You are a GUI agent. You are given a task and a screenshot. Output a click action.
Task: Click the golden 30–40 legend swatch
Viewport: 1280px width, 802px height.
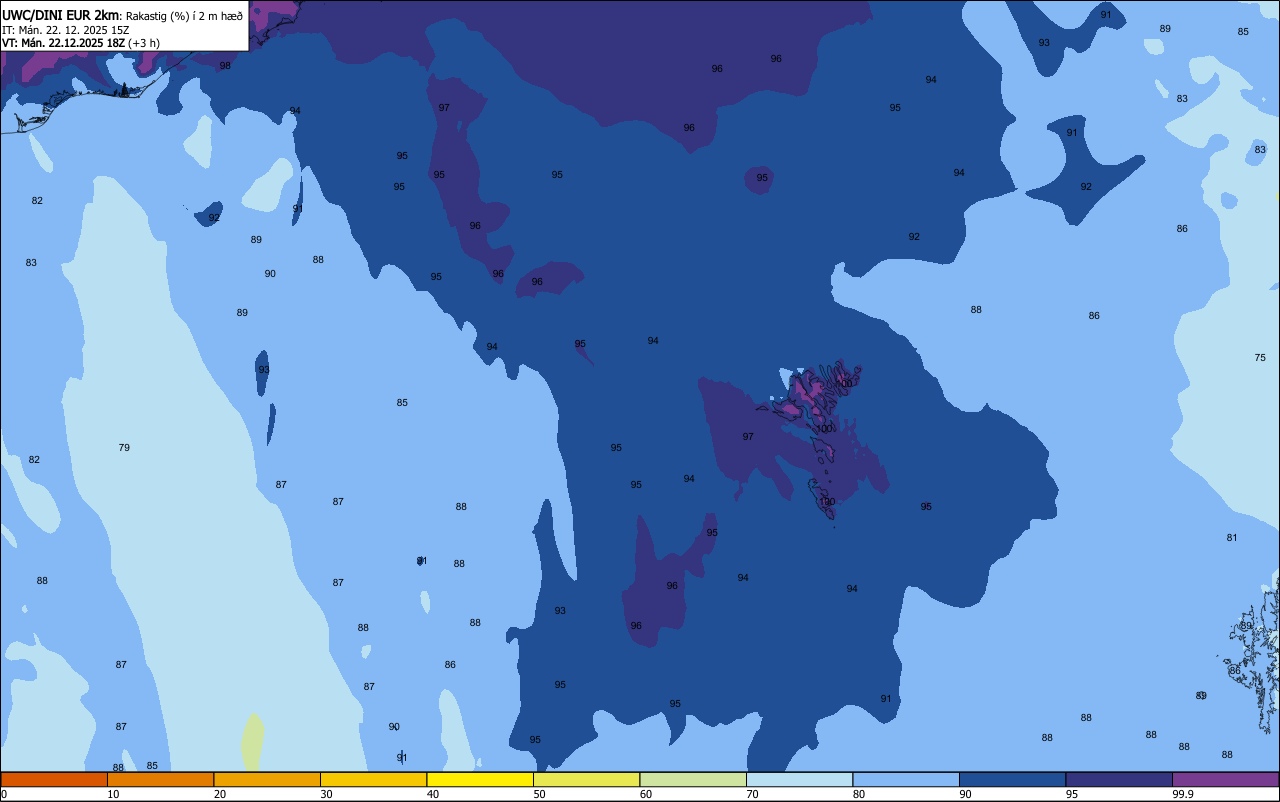pyautogui.click(x=373, y=779)
